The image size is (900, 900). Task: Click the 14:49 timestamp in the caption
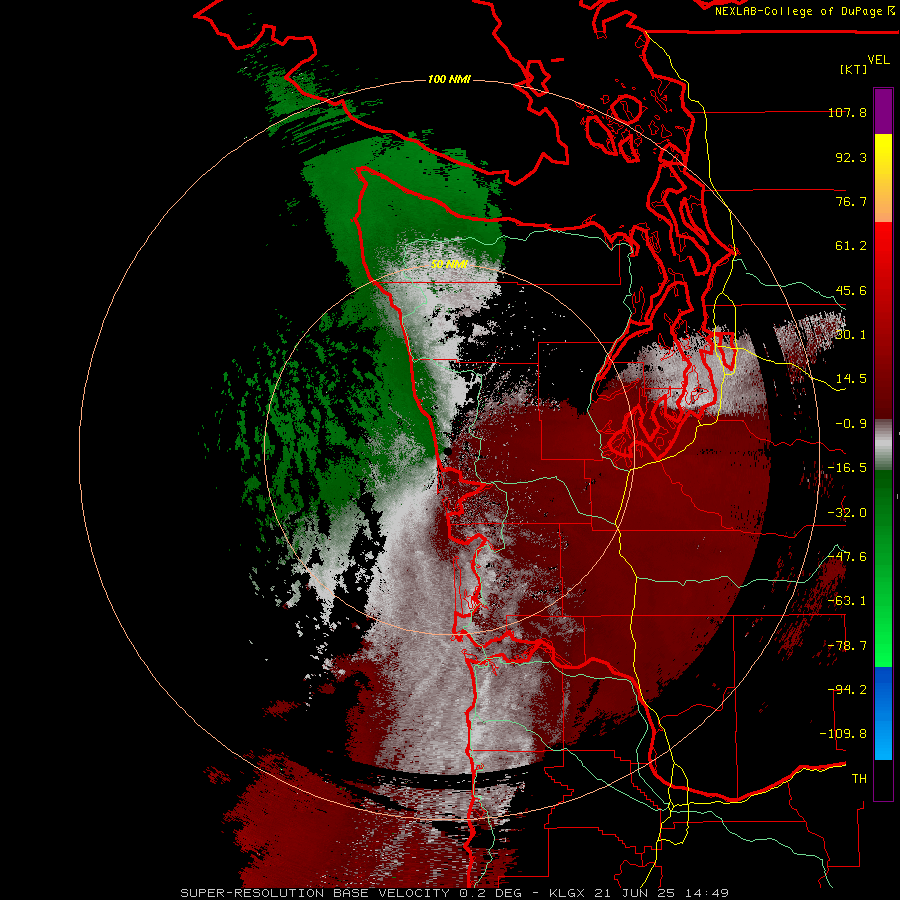pyautogui.click(x=709, y=893)
